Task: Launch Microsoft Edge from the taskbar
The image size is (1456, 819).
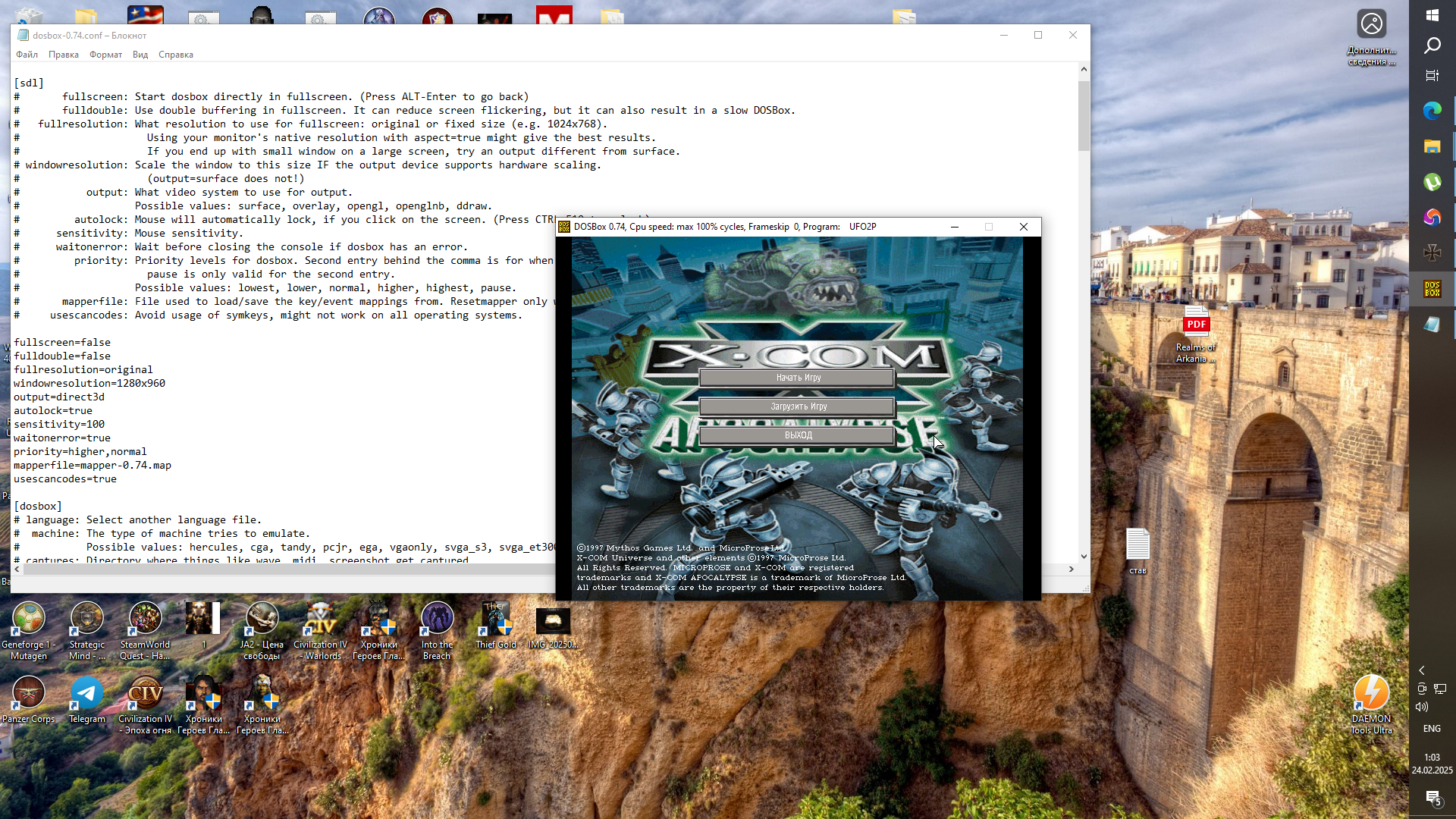Action: pos(1432,111)
